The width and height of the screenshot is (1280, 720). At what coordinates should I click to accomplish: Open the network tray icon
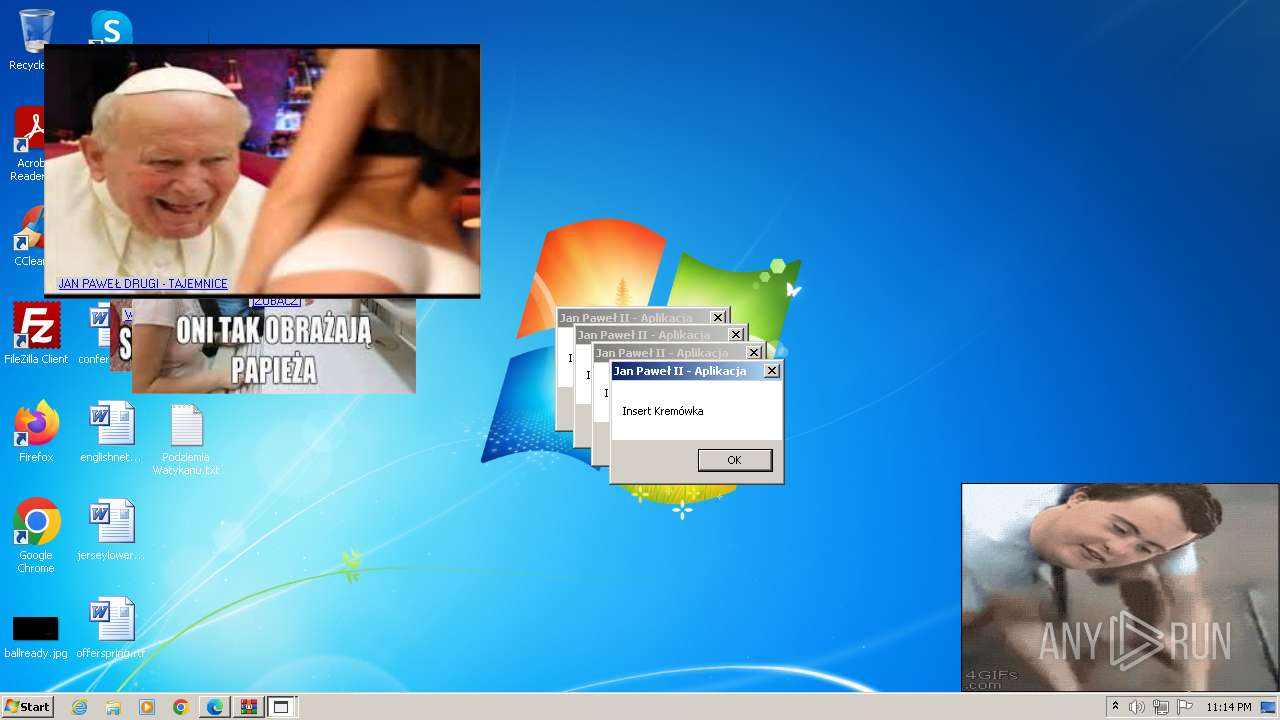(1161, 707)
